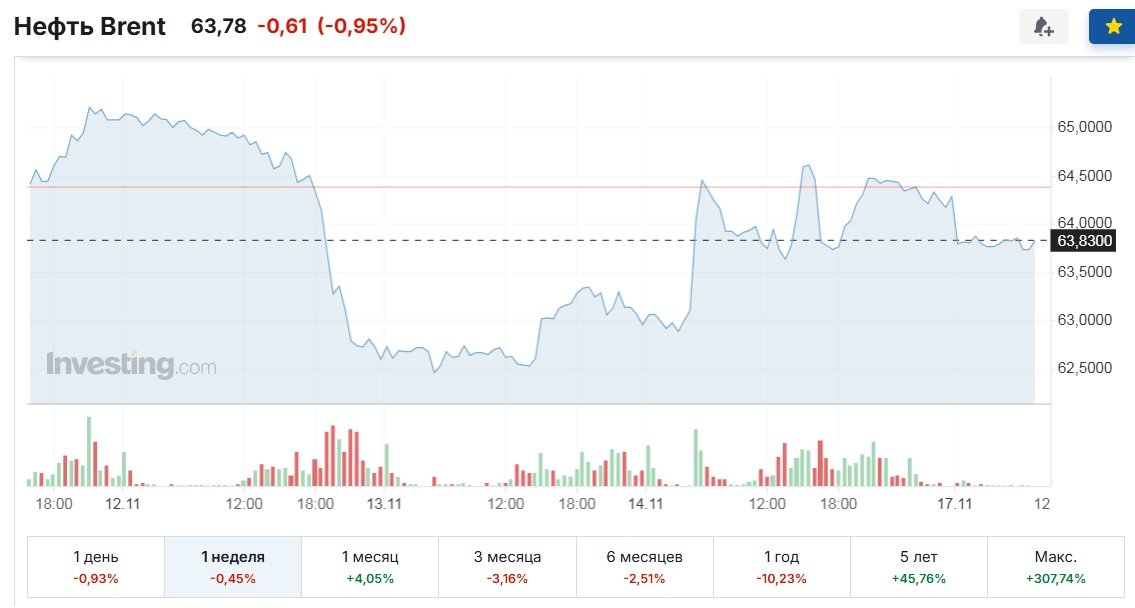The width and height of the screenshot is (1135, 608).
Task: Click the current price 63,78 value
Action: [x=219, y=27]
